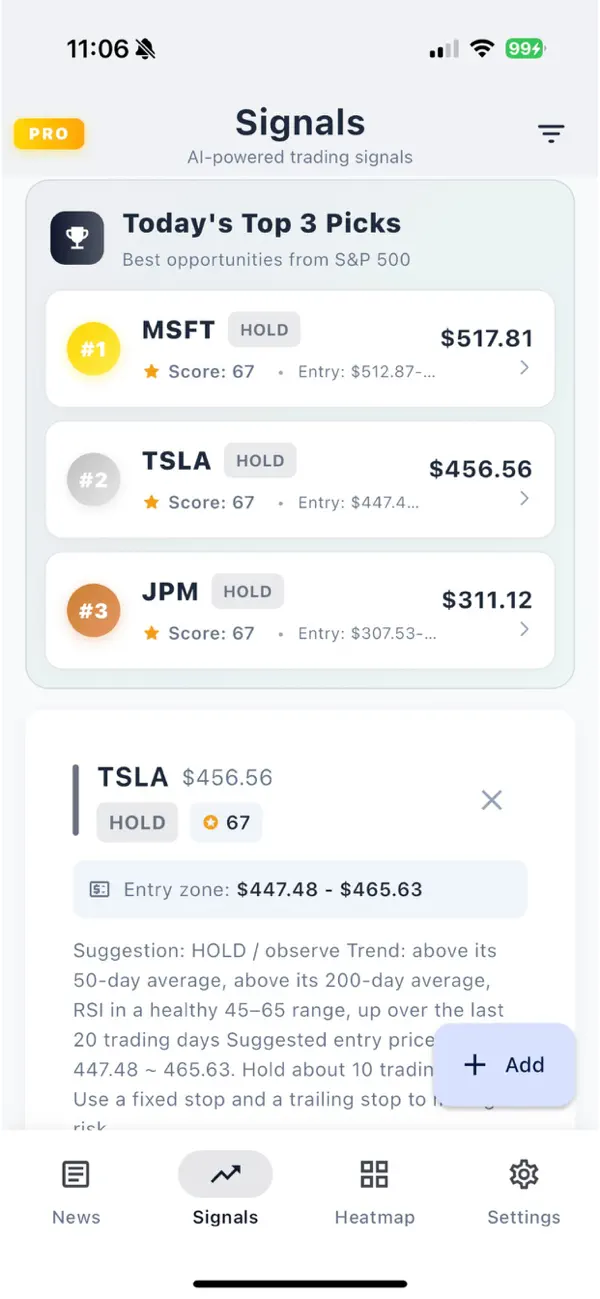
Task: Open the JPM pick card
Action: point(300,610)
